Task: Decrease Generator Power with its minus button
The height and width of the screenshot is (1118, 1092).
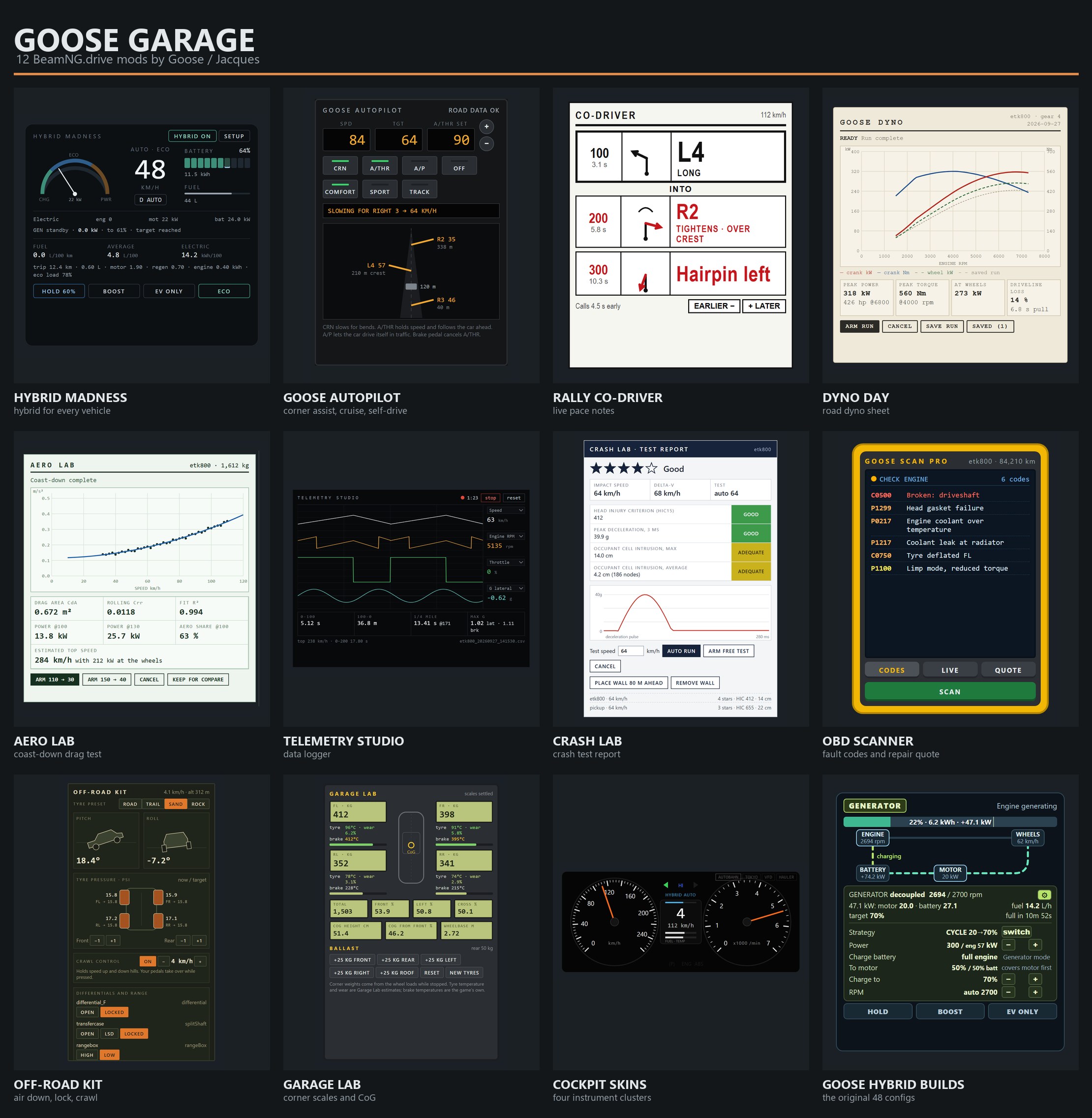Action: tap(1009, 945)
